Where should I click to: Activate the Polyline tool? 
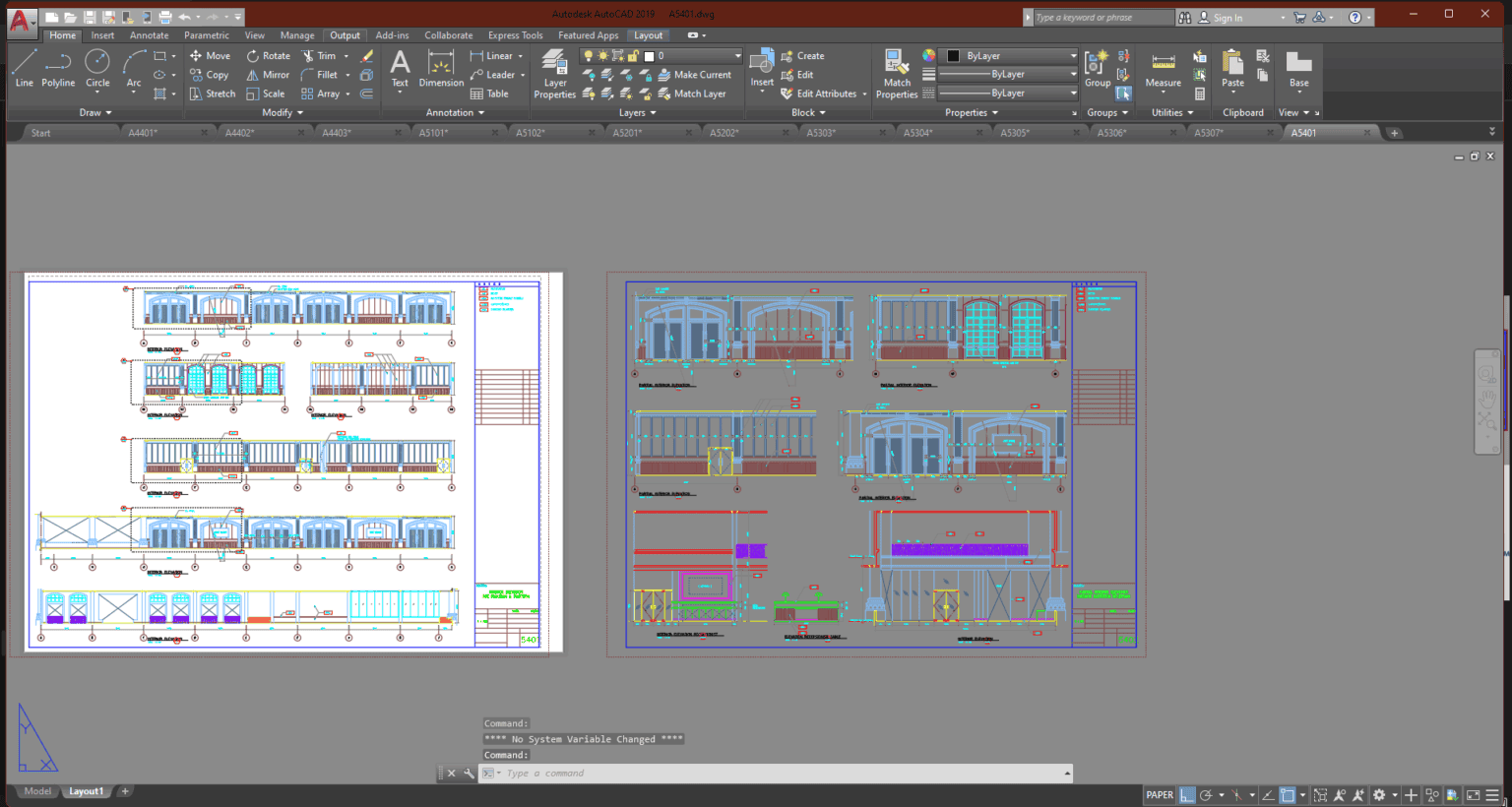(x=57, y=70)
